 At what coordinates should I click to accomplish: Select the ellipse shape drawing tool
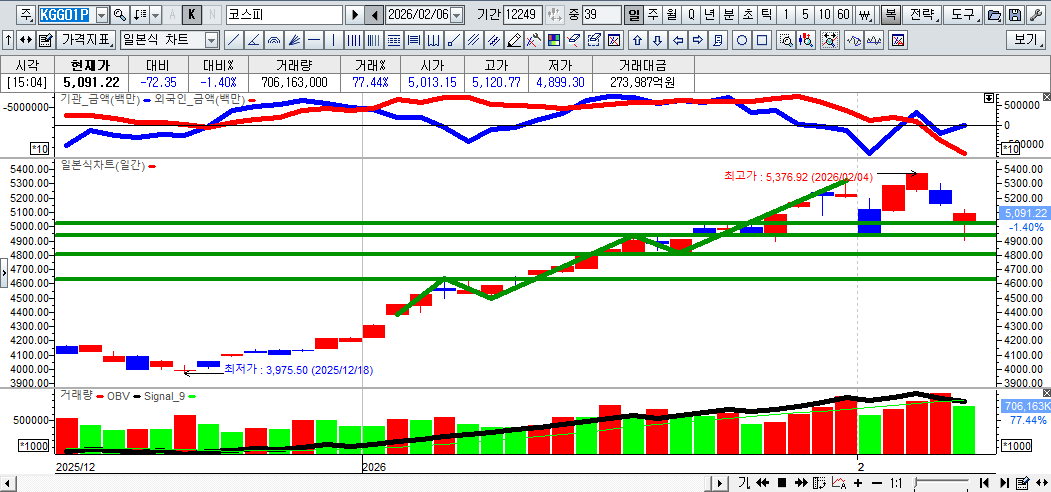tap(743, 40)
